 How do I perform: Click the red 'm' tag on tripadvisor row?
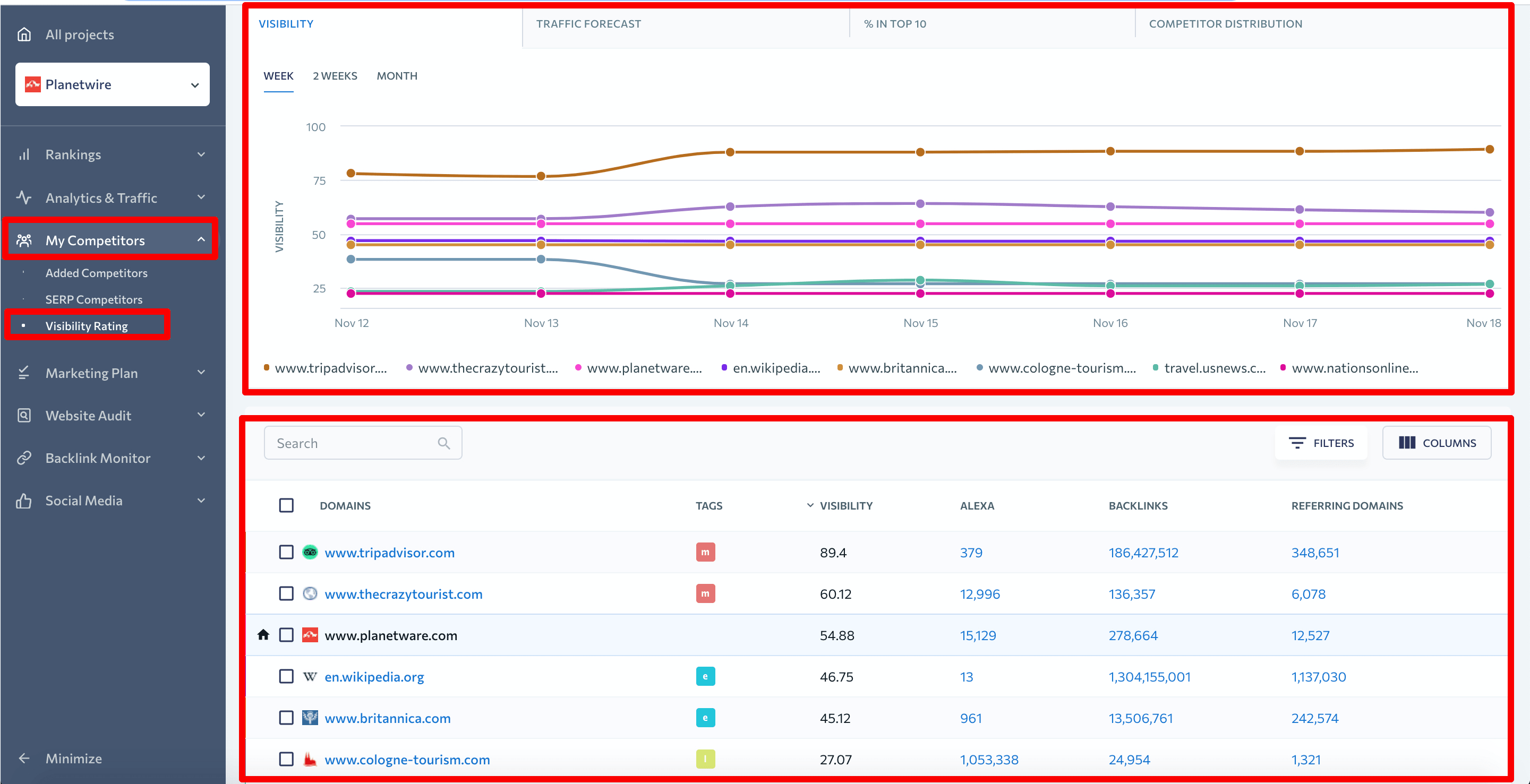click(706, 553)
